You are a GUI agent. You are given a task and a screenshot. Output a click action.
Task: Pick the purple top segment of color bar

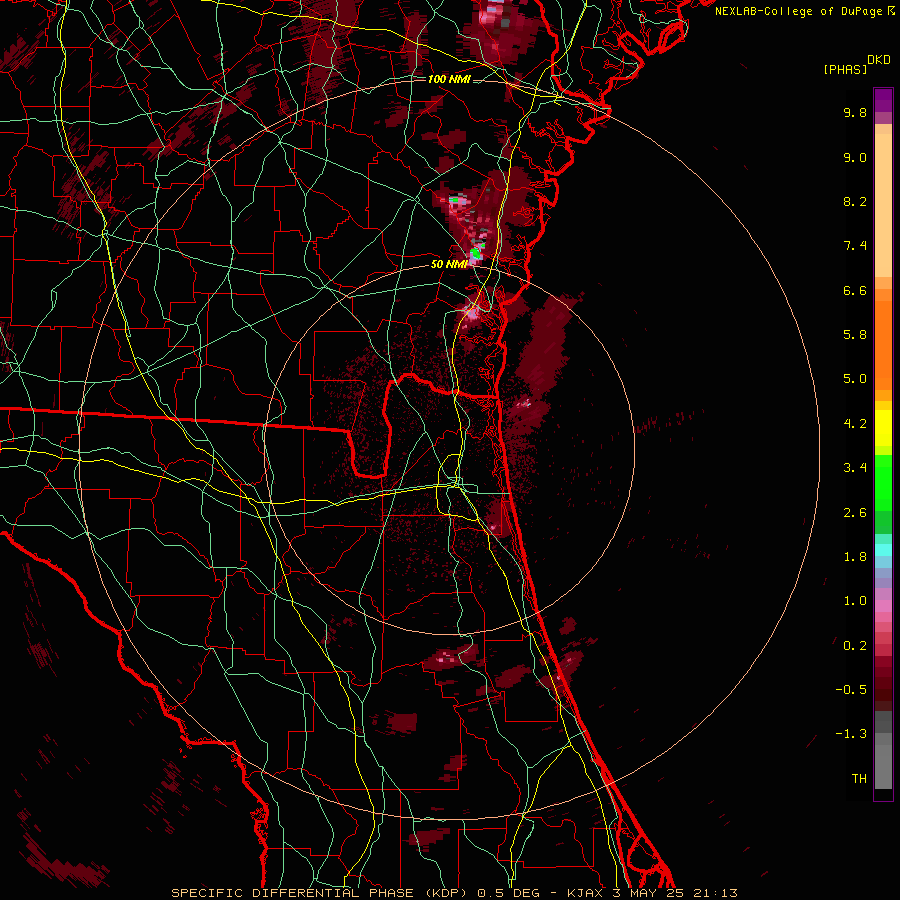tap(883, 100)
